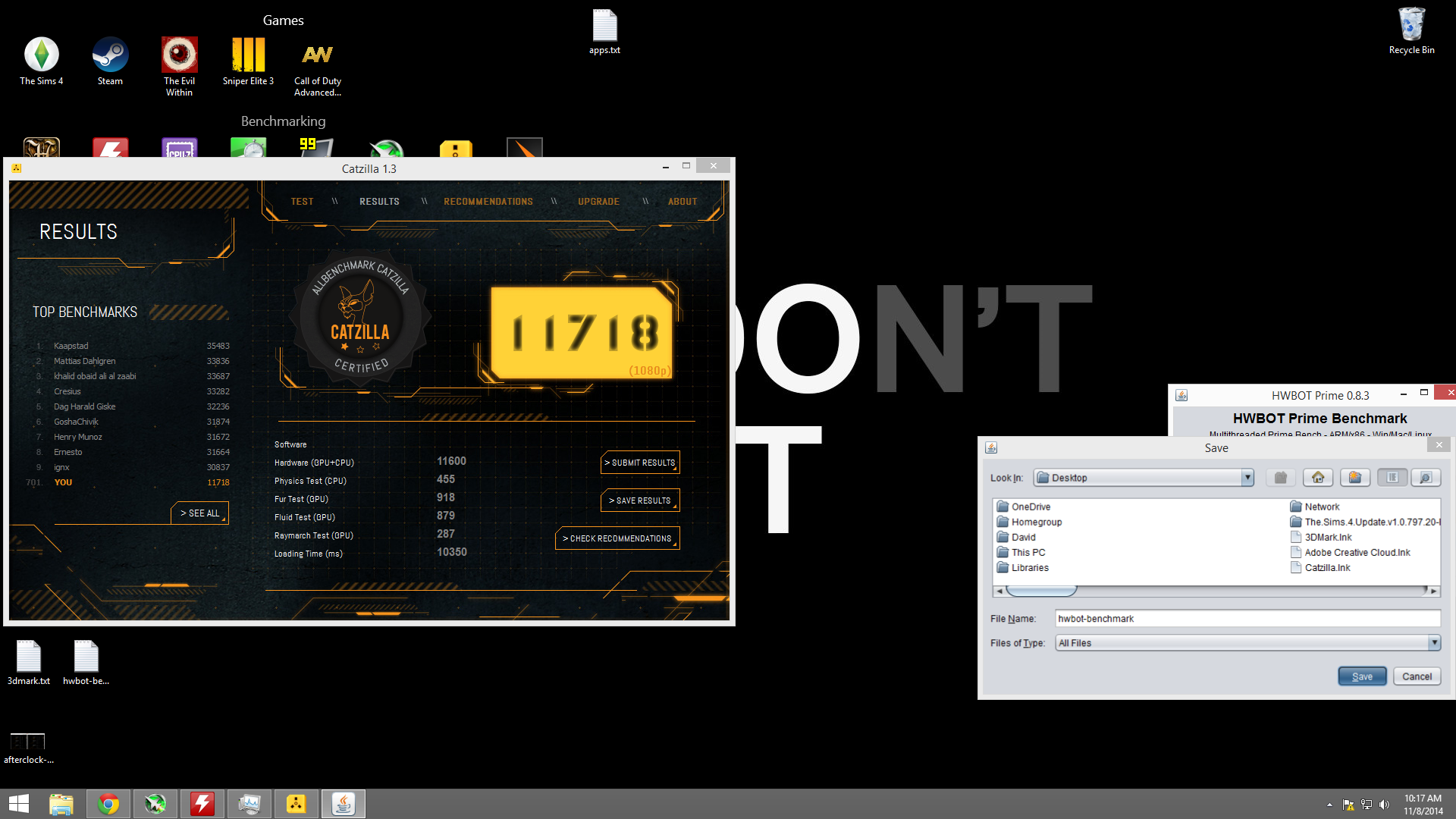Click the Catzilla Certified badge

pos(360,318)
